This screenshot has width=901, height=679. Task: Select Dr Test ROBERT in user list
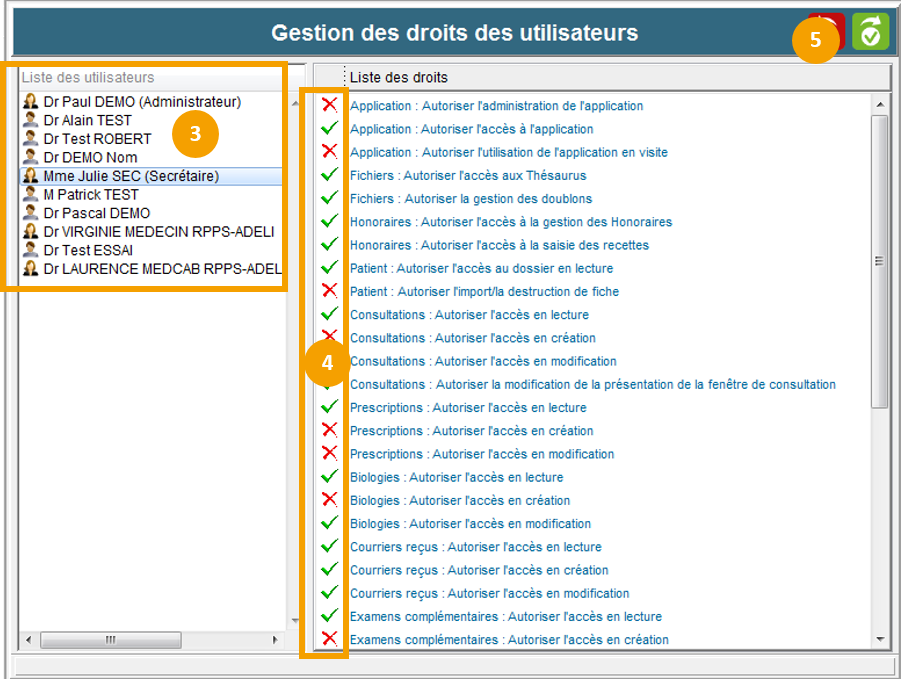click(x=97, y=139)
